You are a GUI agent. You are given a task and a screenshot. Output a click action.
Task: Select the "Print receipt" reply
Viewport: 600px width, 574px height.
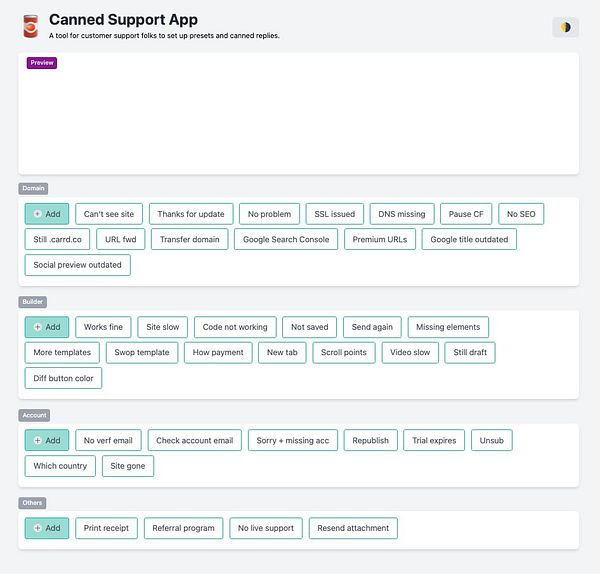click(x=106, y=528)
